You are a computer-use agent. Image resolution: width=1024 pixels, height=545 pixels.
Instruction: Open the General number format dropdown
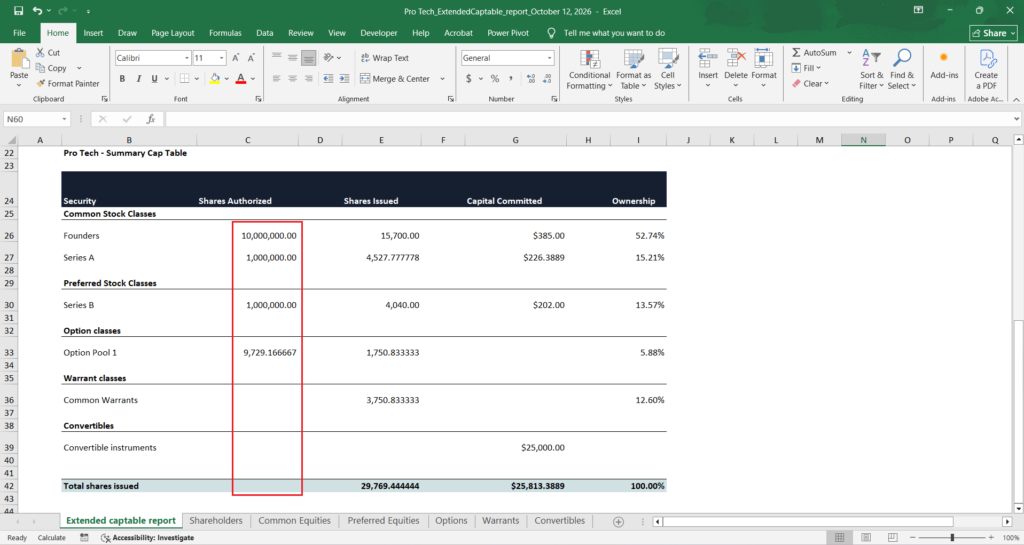[x=549, y=58]
